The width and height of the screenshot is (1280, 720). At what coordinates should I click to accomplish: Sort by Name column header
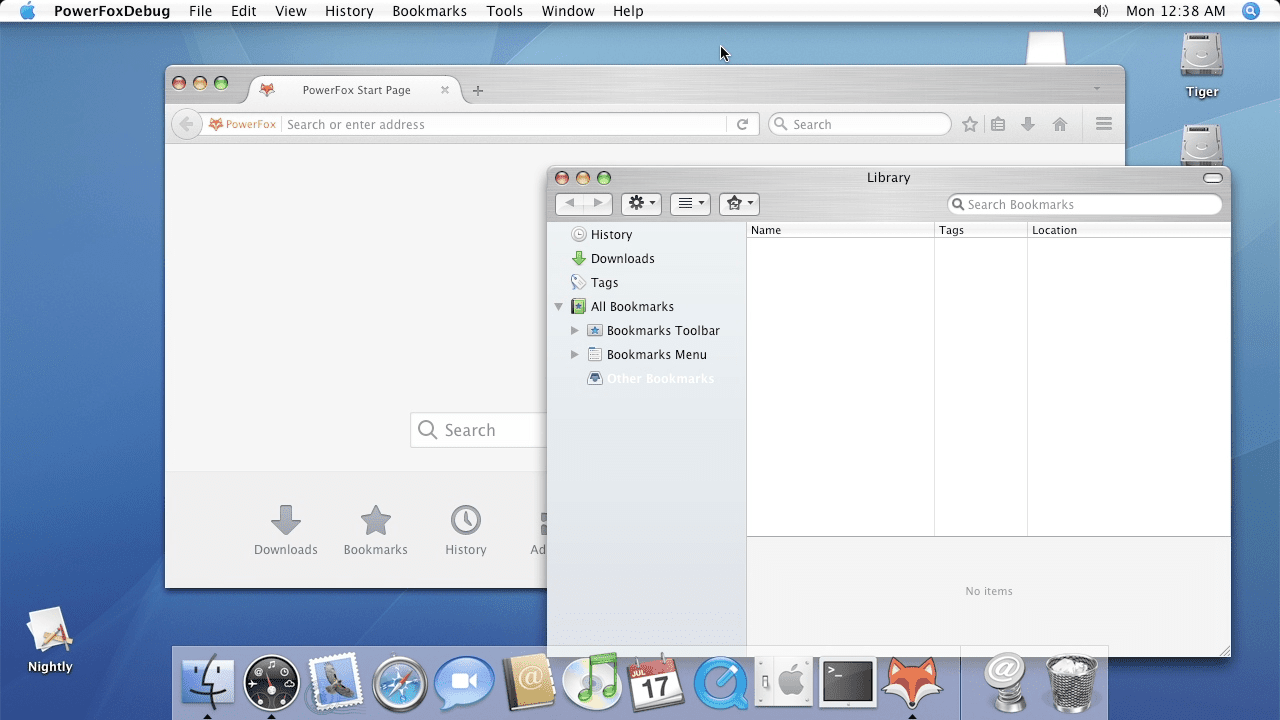[840, 230]
